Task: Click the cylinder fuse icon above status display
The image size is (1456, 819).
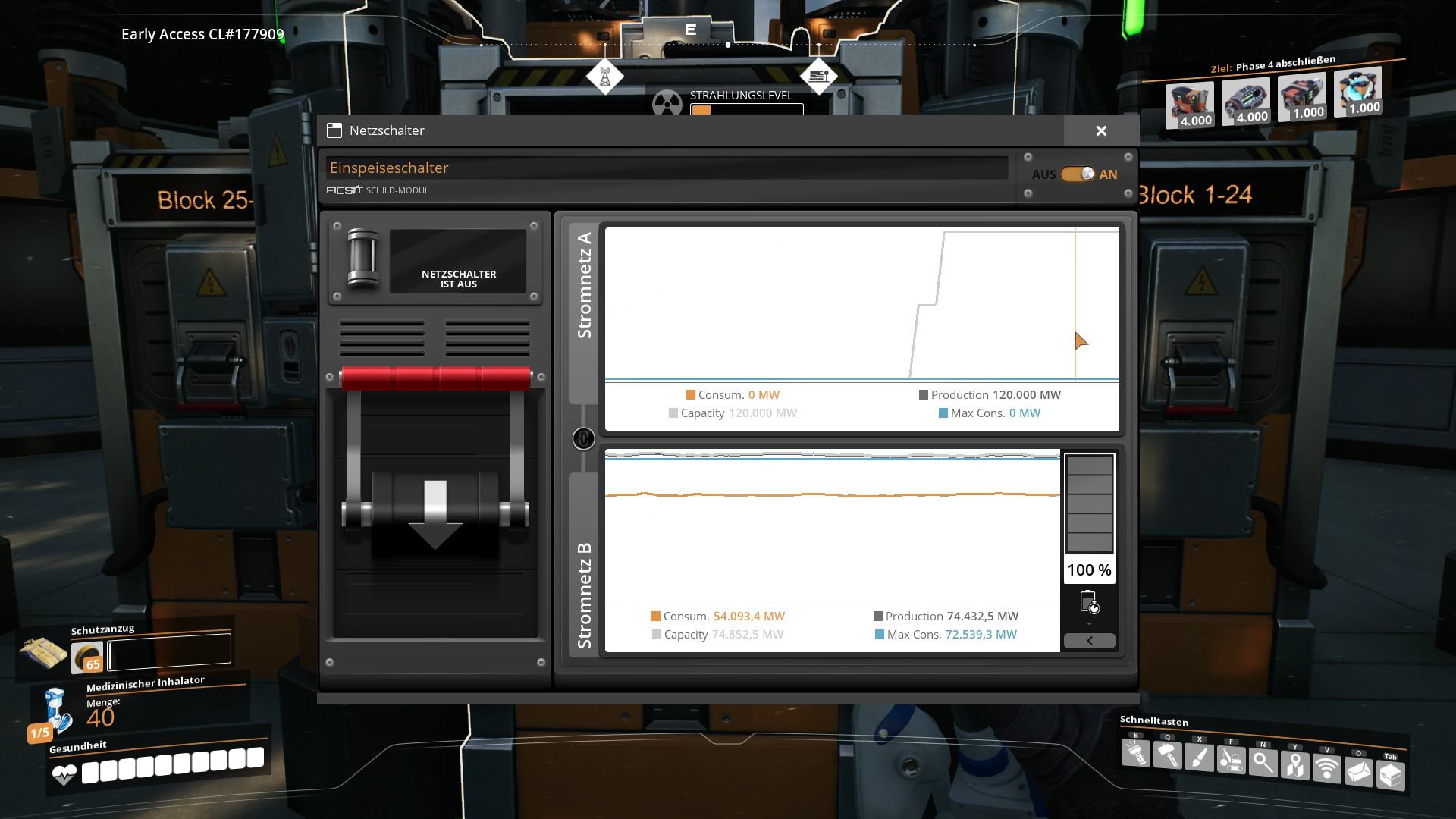Action: (x=362, y=259)
